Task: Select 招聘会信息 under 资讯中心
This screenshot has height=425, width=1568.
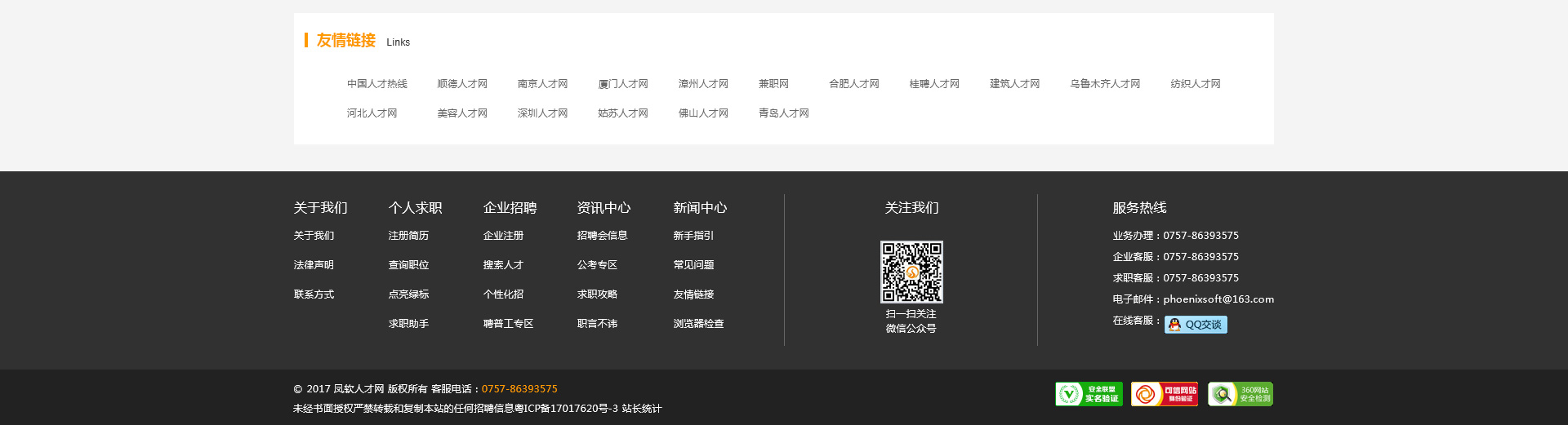Action: [x=602, y=236]
